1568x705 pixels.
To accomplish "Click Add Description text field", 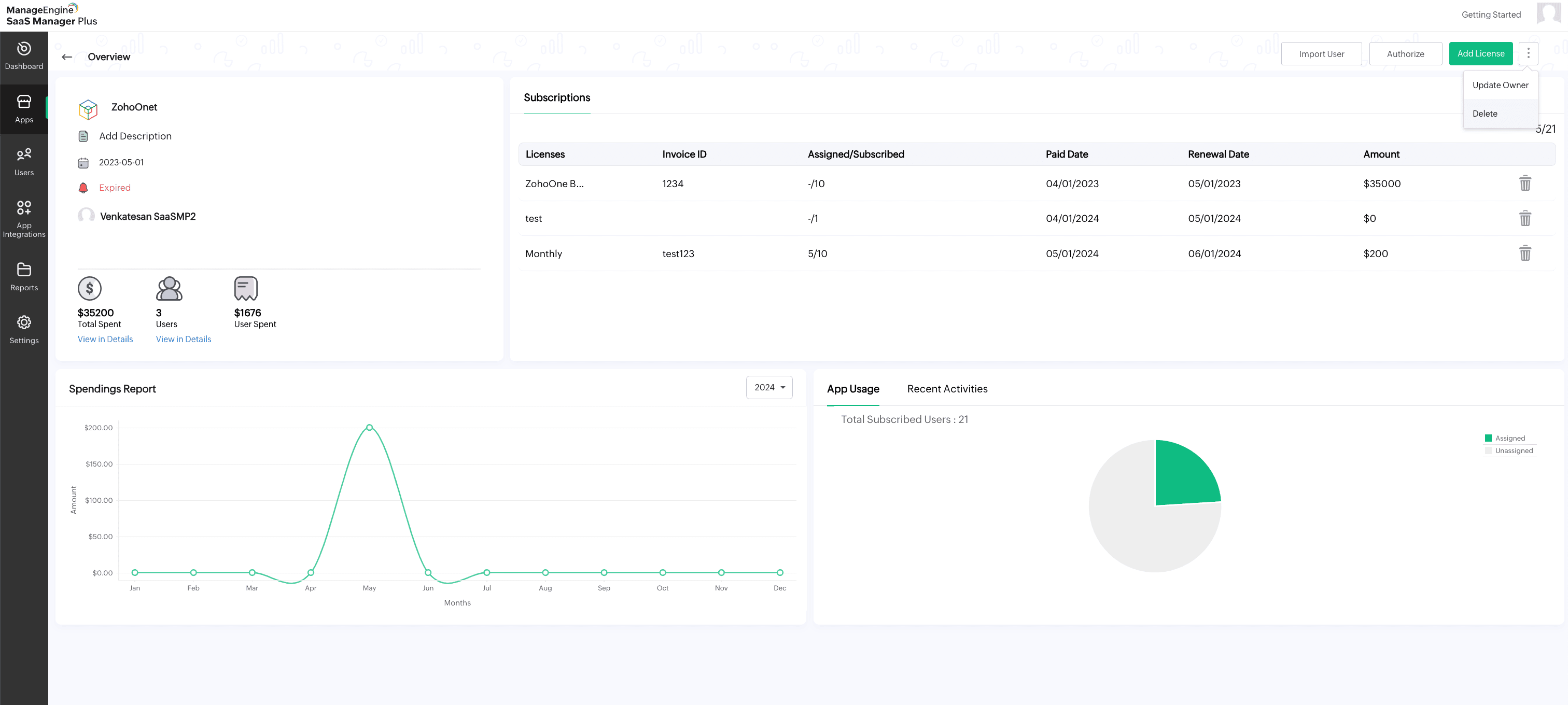I will pos(135,136).
